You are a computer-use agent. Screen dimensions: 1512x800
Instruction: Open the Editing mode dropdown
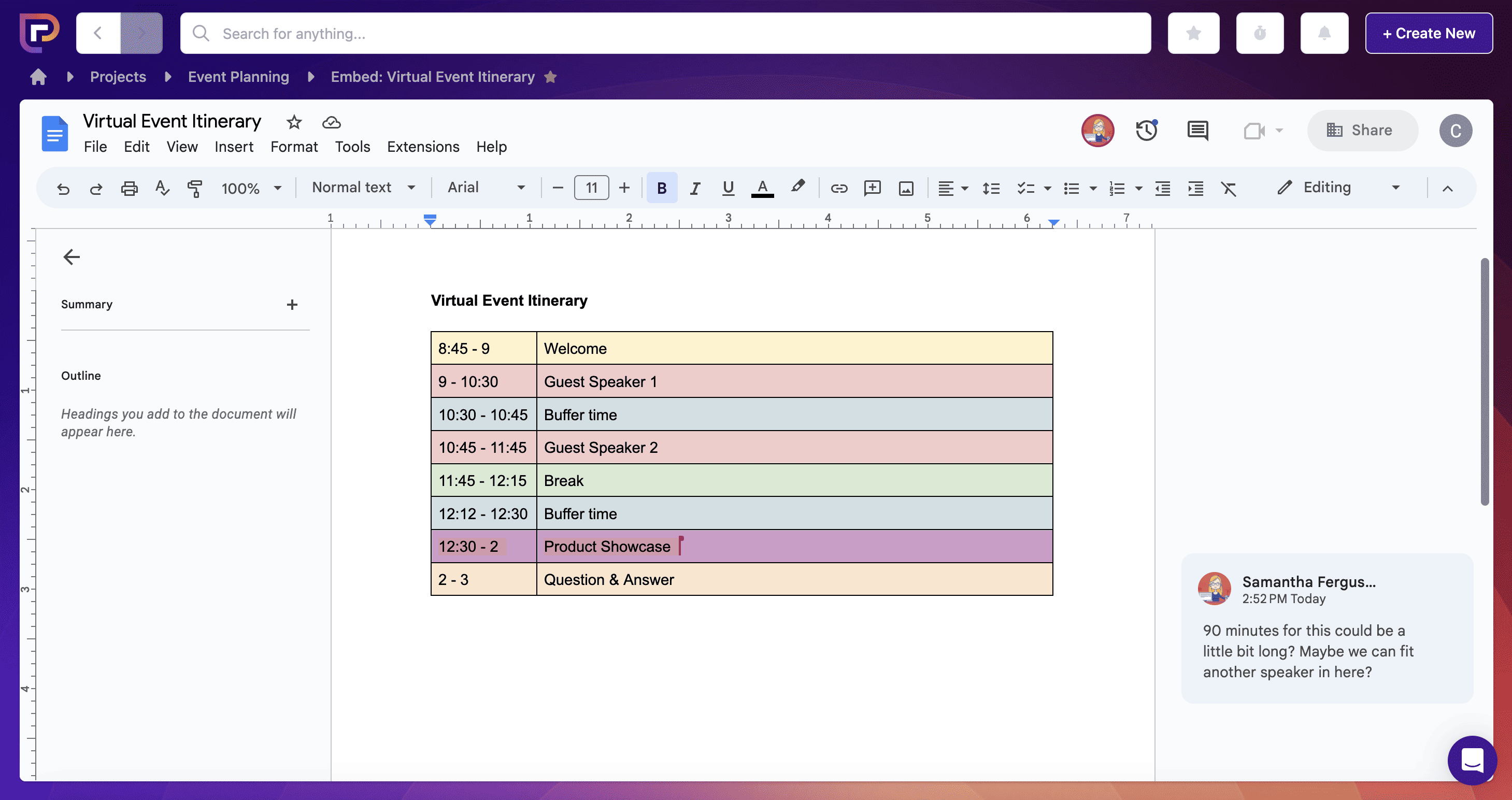pos(1339,187)
